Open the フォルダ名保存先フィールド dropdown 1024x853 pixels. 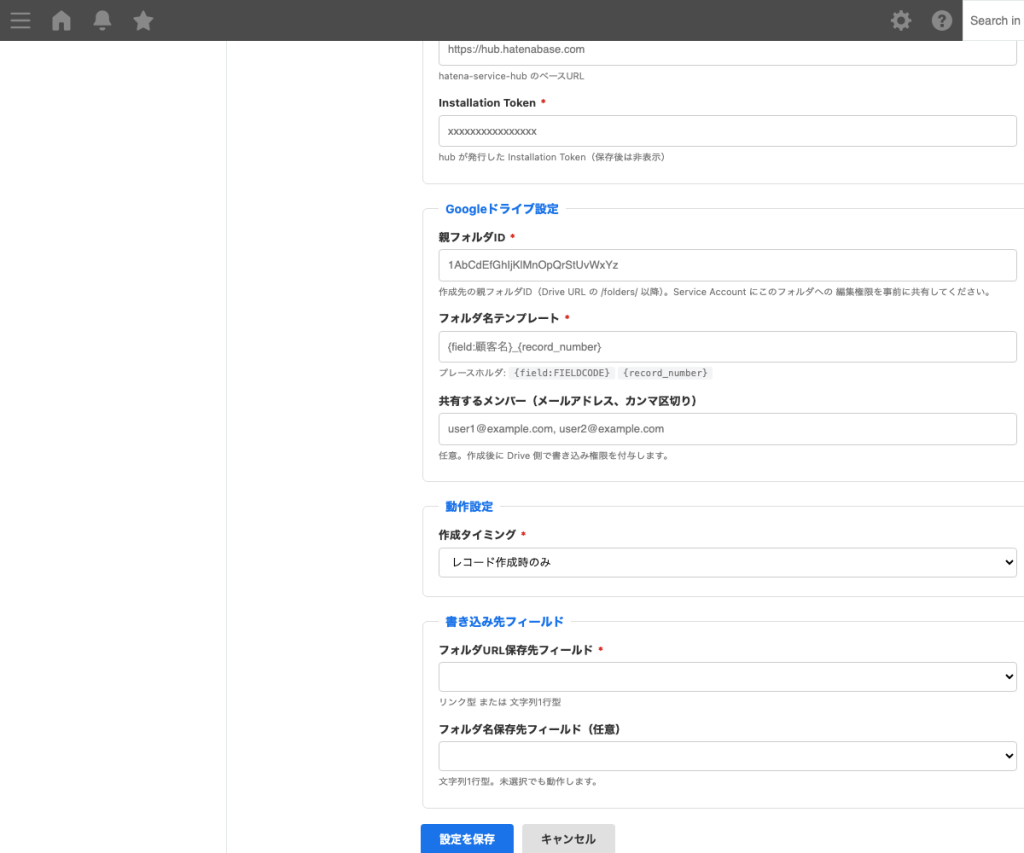click(727, 755)
